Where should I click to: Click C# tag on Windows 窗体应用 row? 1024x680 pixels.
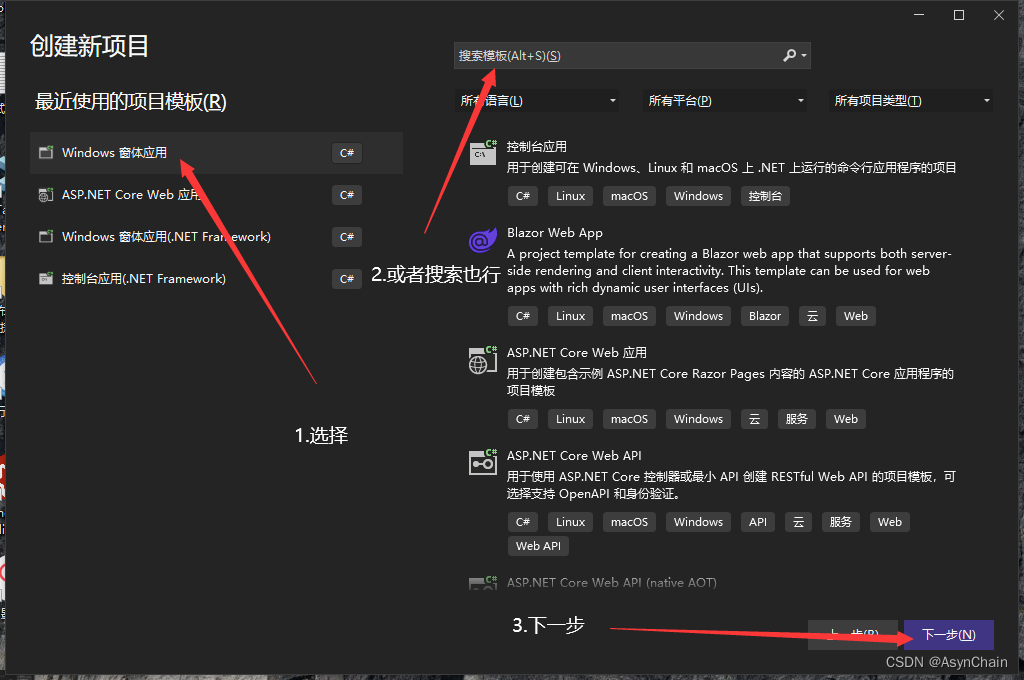pyautogui.click(x=347, y=153)
